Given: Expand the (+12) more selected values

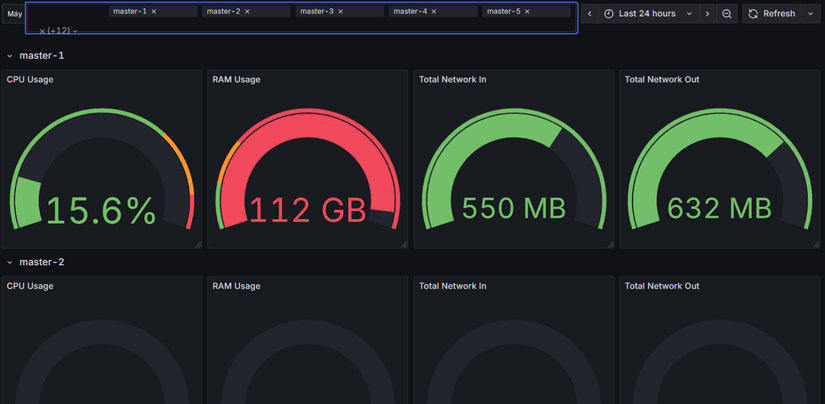Looking at the screenshot, I should (x=58, y=31).
